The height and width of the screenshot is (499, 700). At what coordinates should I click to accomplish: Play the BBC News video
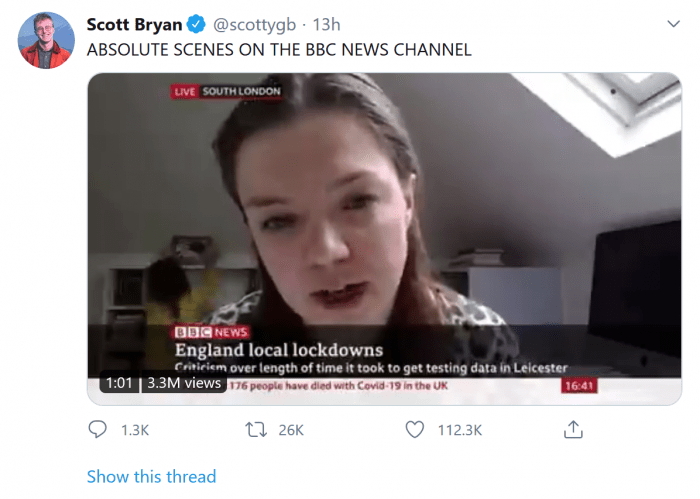(x=384, y=239)
